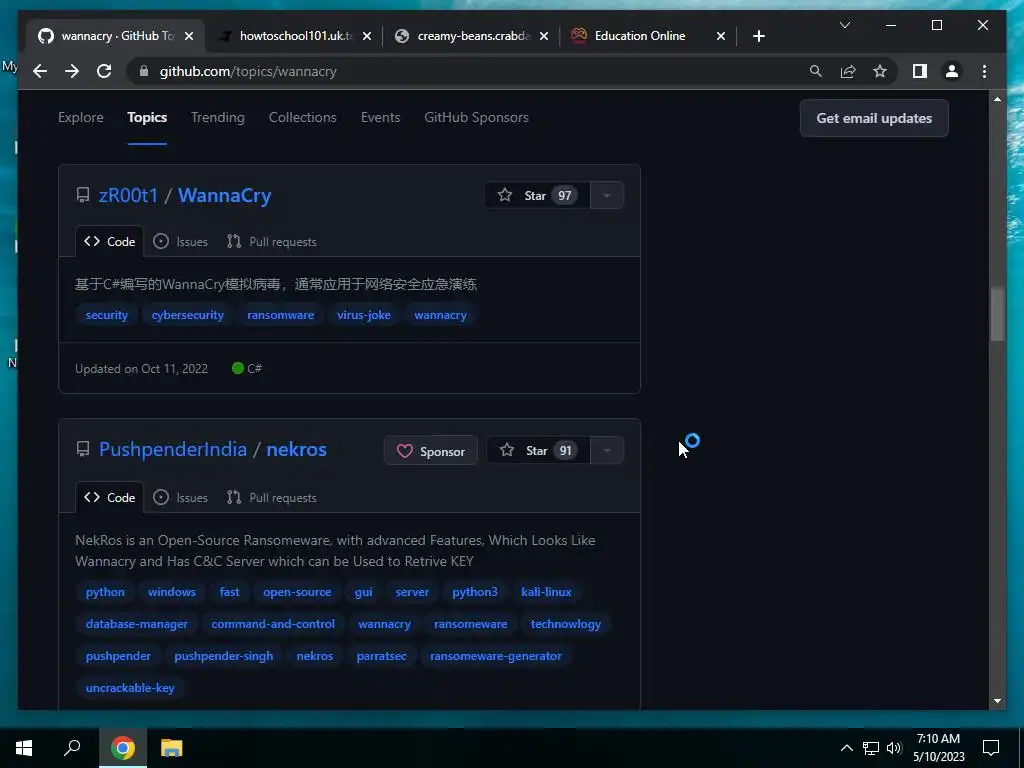Open the notification center icon
Viewport: 1024px width, 768px height.
(x=991, y=748)
